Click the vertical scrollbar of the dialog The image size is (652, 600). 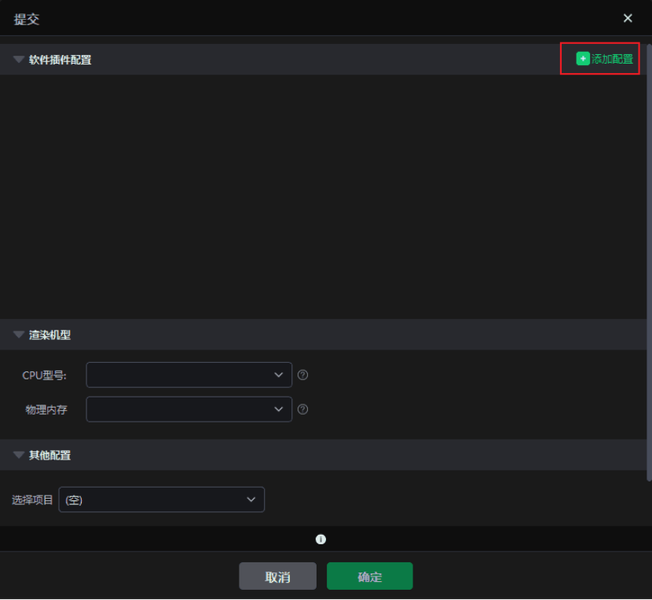pyautogui.click(x=649, y=263)
